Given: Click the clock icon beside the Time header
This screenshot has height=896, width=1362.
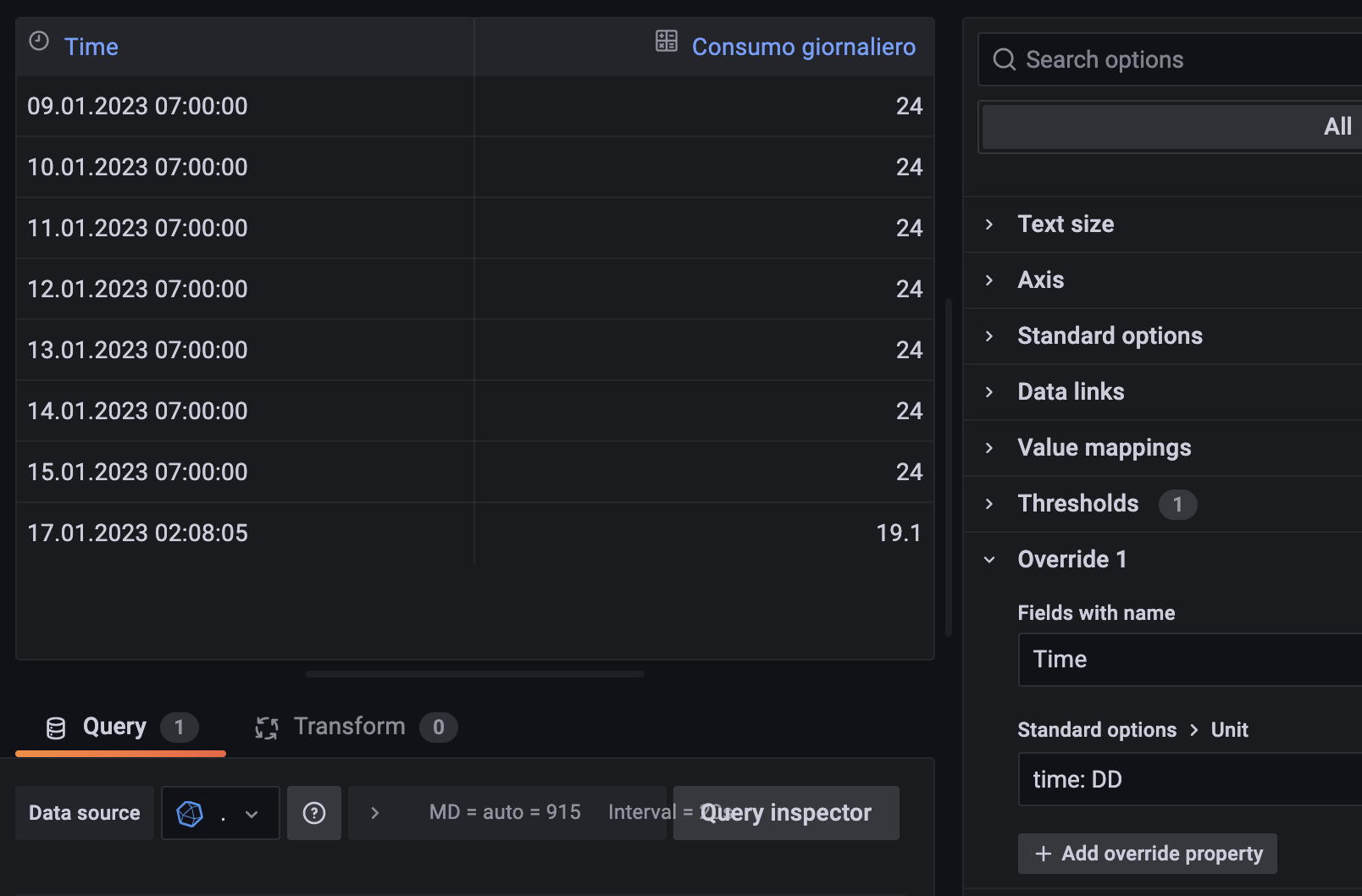Looking at the screenshot, I should pyautogui.click(x=38, y=40).
